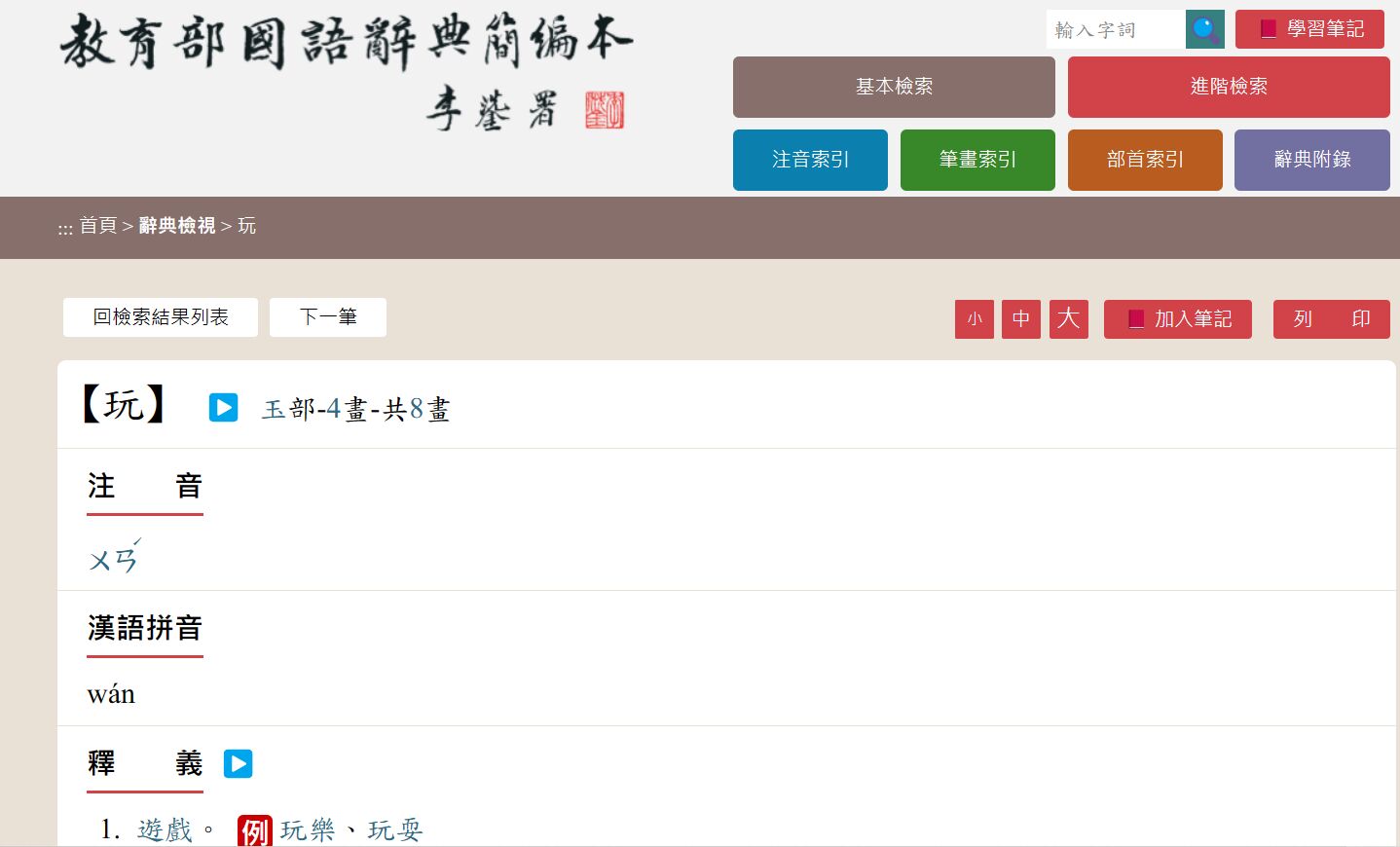This screenshot has height=847, width=1400.
Task: Open the 筆畫索引 stroke index
Action: (x=977, y=160)
